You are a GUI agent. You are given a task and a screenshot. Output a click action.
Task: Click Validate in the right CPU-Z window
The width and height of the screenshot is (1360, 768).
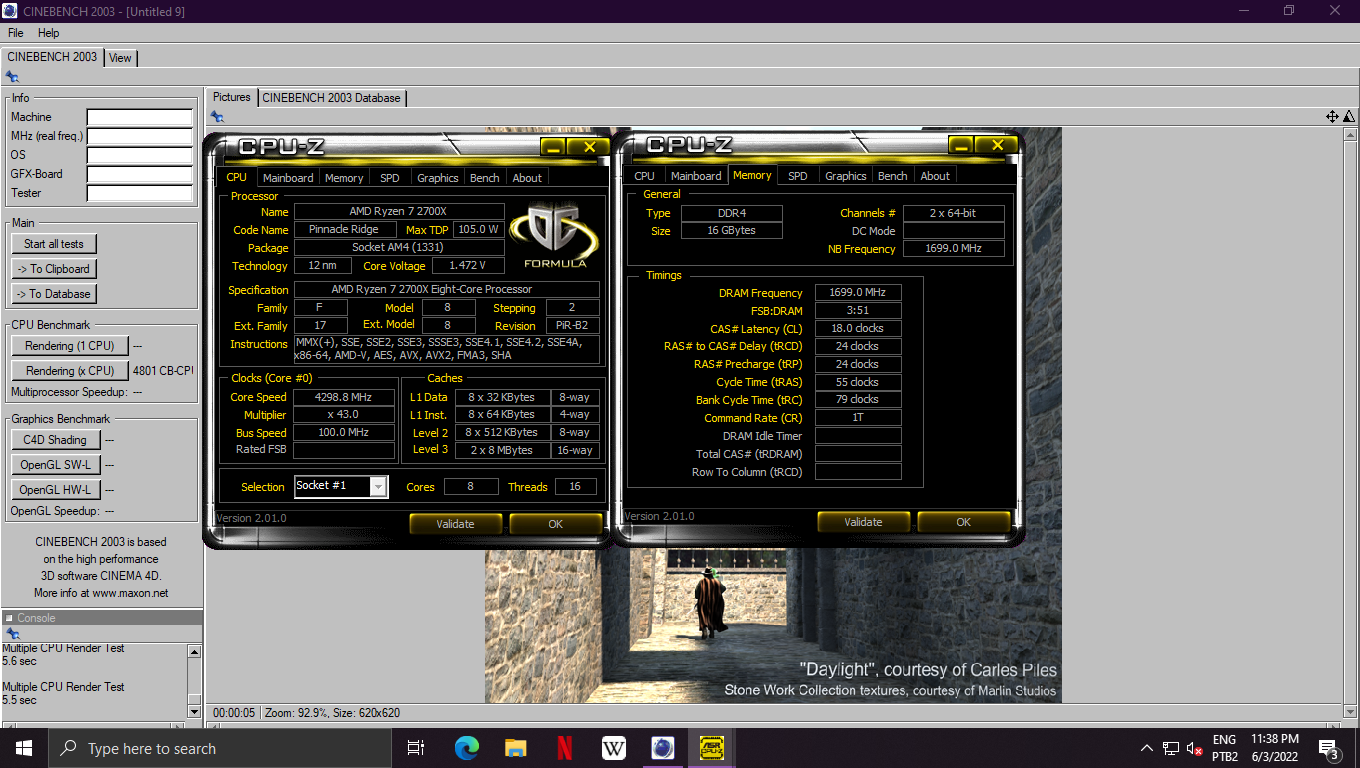click(864, 522)
